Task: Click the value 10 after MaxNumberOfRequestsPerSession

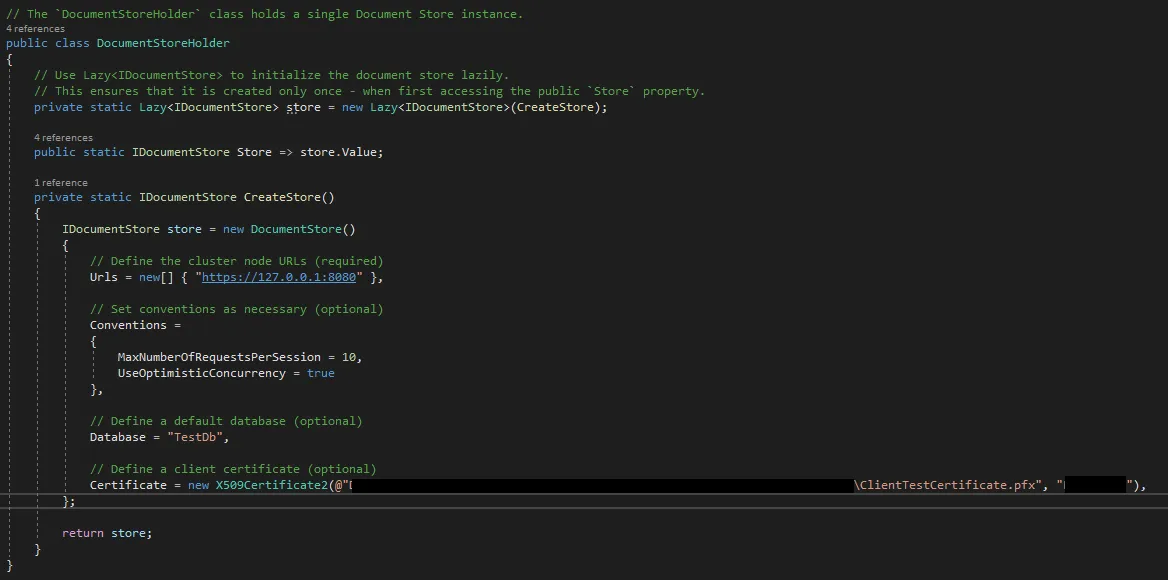Action: [349, 357]
